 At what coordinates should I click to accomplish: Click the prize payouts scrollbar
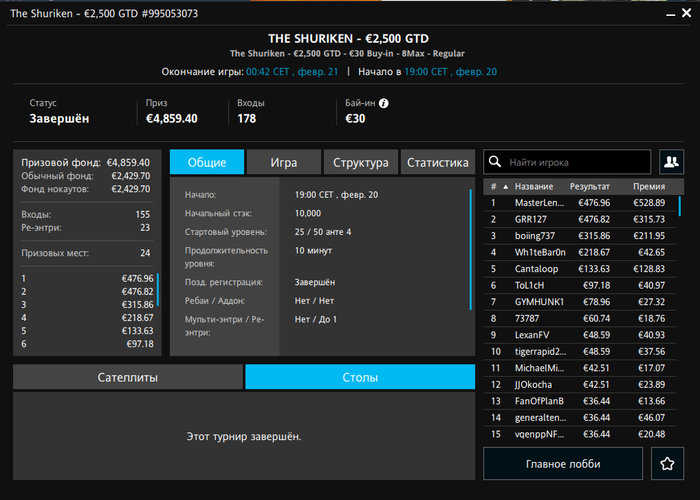[158, 289]
